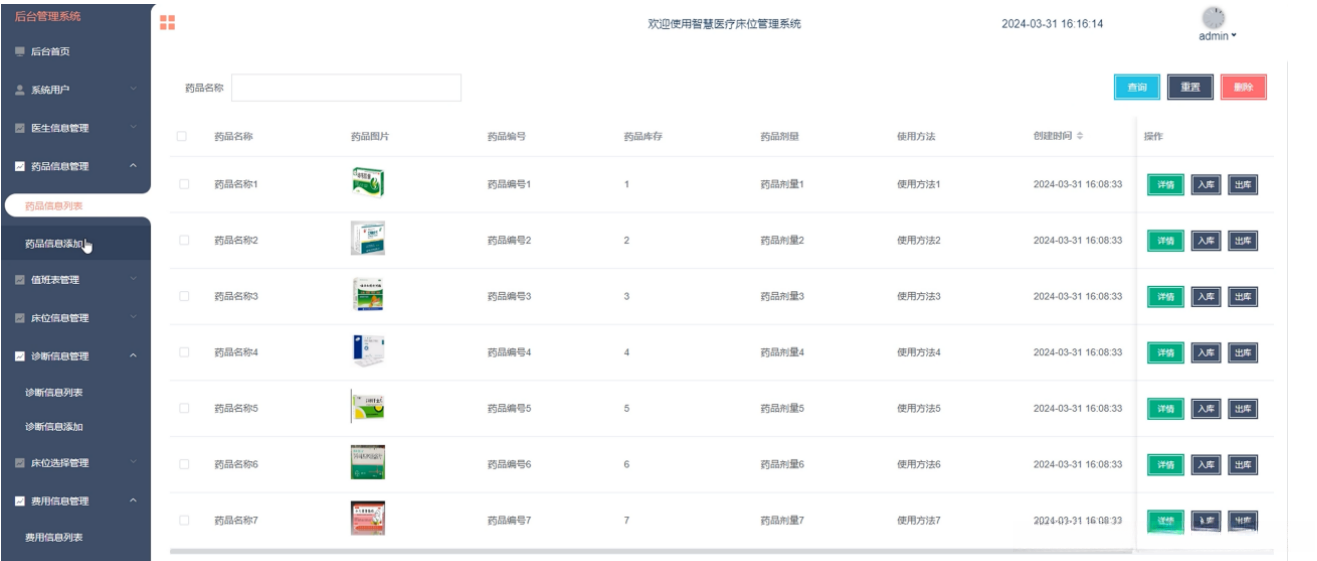The image size is (1317, 561).
Task: Click 出库 button for 药品名称3
Action: [1243, 297]
